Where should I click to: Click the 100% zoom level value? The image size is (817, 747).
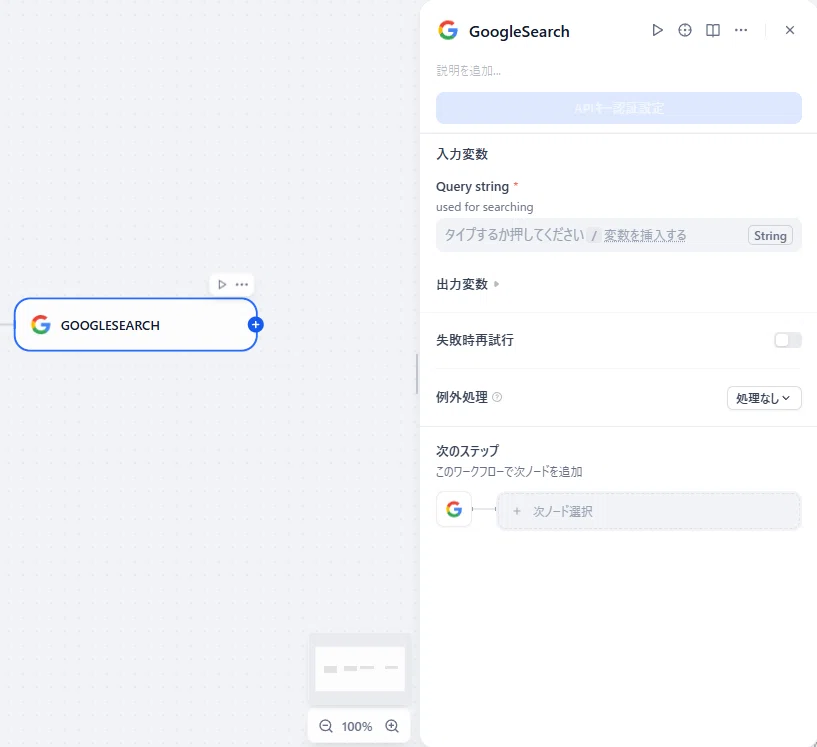click(357, 726)
